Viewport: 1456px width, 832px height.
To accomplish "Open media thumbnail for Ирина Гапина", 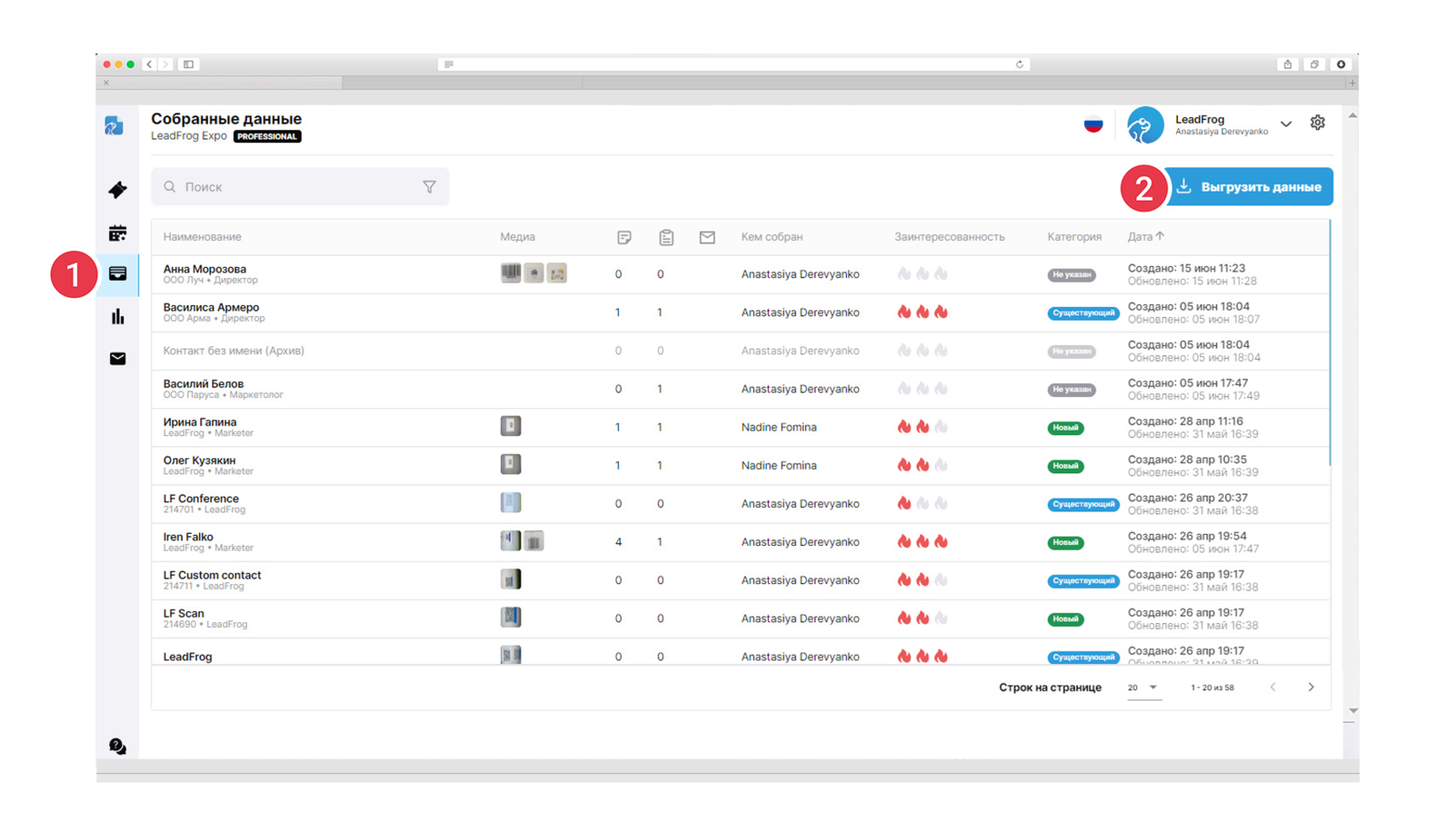I will (x=510, y=426).
